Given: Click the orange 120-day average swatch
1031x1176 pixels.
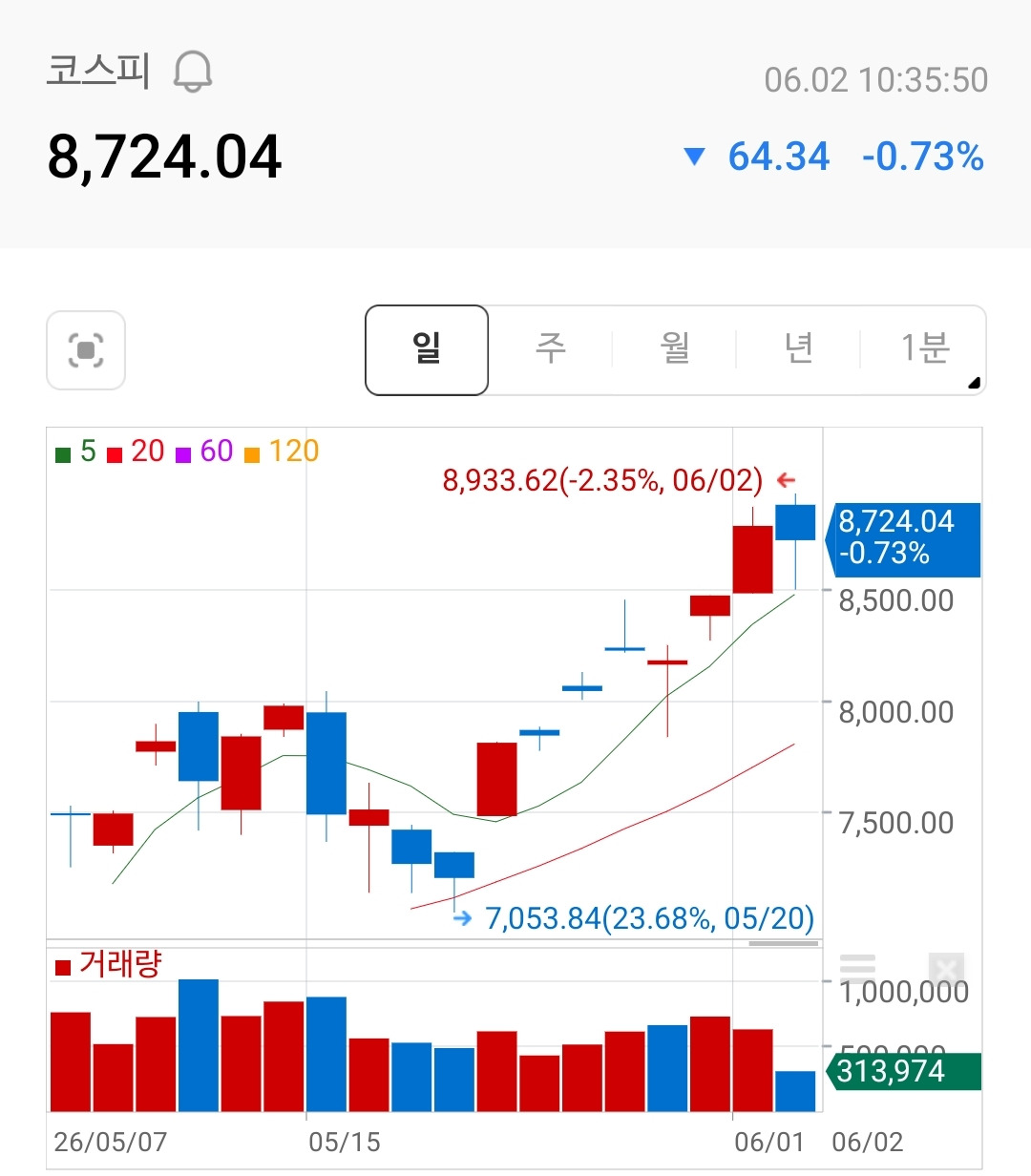Looking at the screenshot, I should click(x=252, y=455).
